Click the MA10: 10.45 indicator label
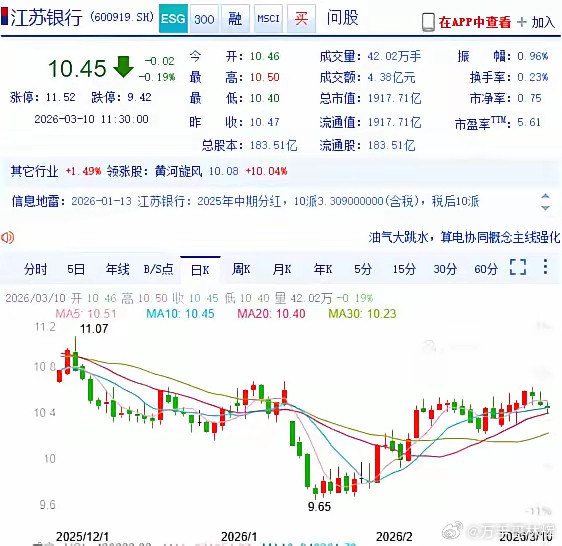Screen dimensions: 562x546 point(180,314)
